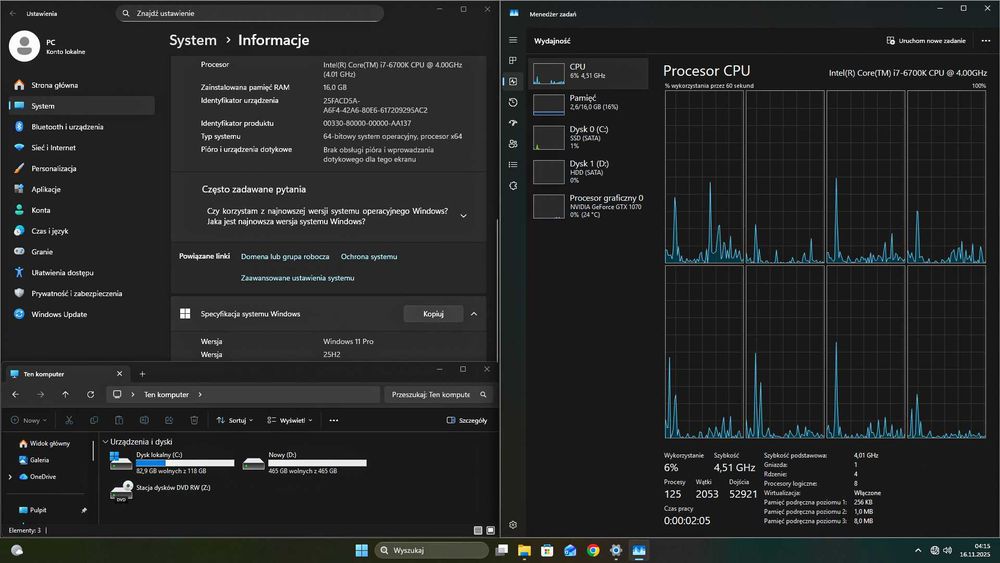This screenshot has width=1000, height=563.
Task: Click the Przeszukaj: Ten komputer search field
Action: [x=439, y=395]
